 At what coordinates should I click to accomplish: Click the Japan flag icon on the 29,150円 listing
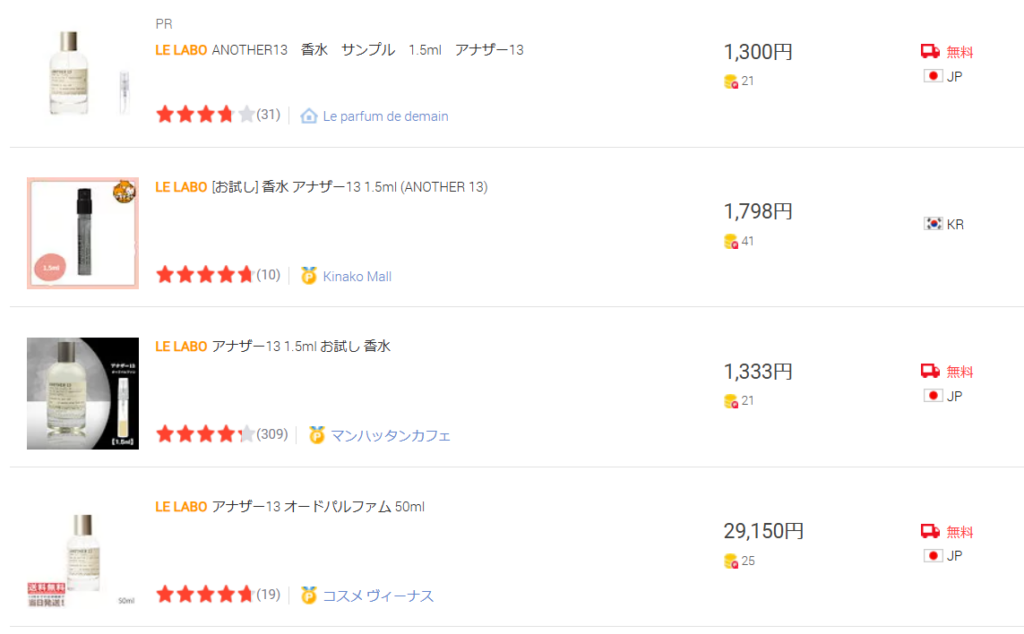pos(933,556)
